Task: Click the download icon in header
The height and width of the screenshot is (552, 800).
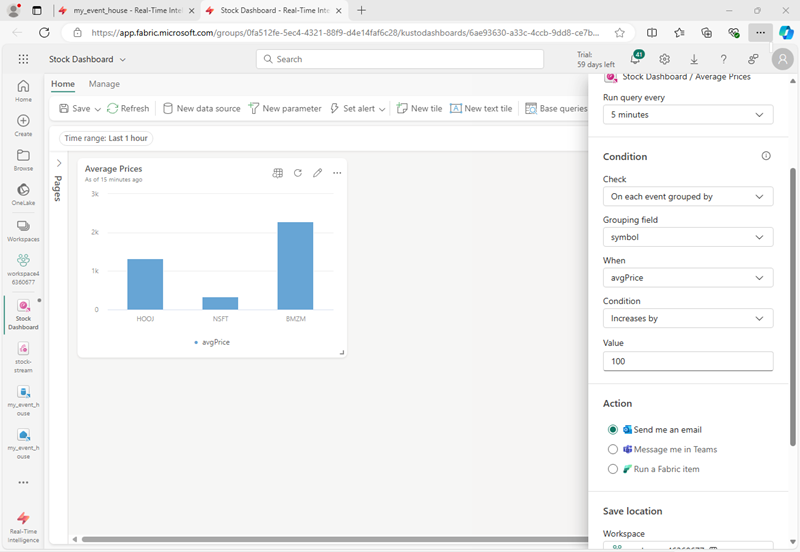Action: tap(694, 59)
